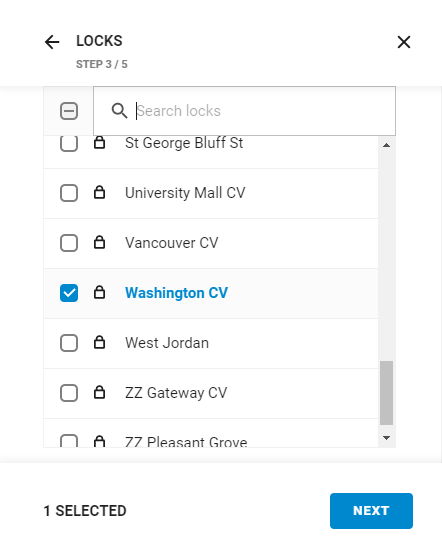Go back using the left arrow icon
Viewport: 442px width, 552px height.
click(x=52, y=42)
